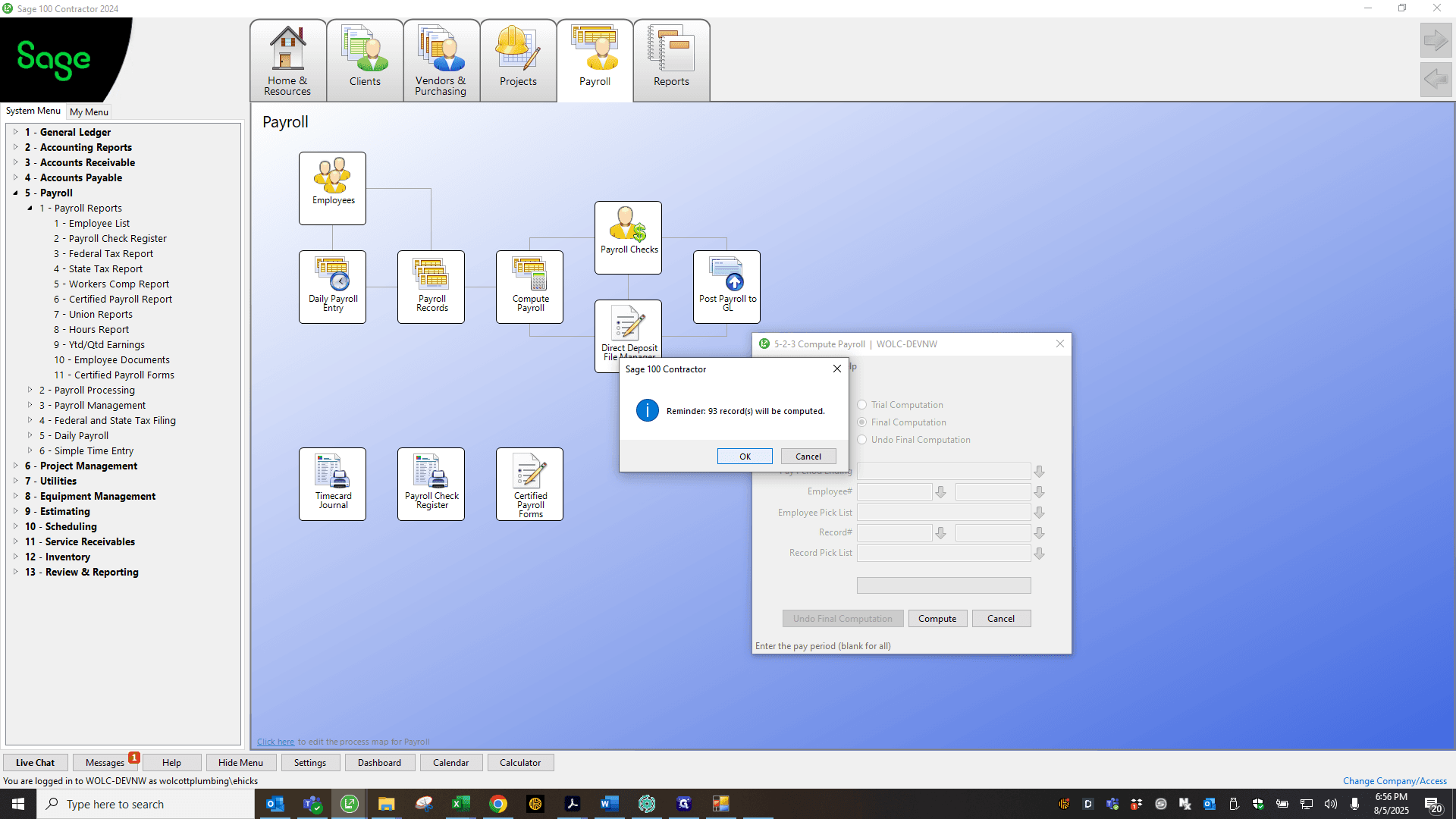This screenshot has width=1456, height=819.
Task: Select the Payroll top tab
Action: click(595, 61)
